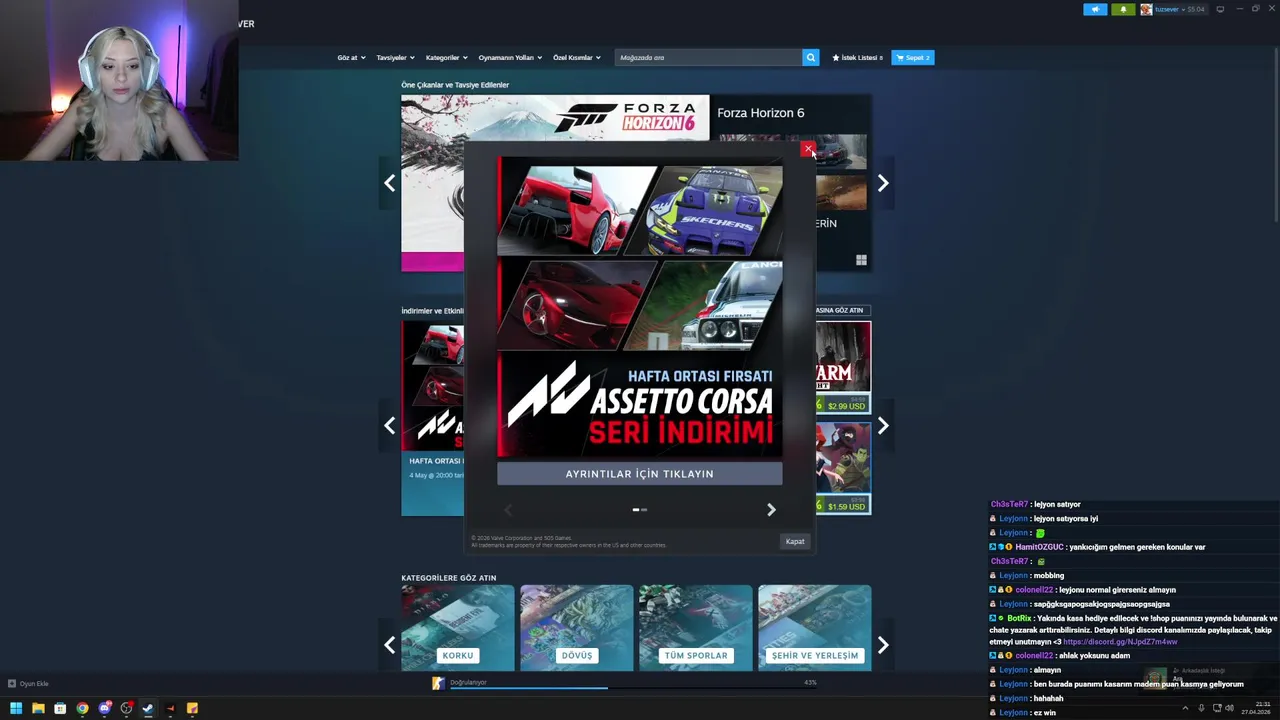Previous item in featured carousel left arrow
This screenshot has width=1280, height=720.
point(390,183)
